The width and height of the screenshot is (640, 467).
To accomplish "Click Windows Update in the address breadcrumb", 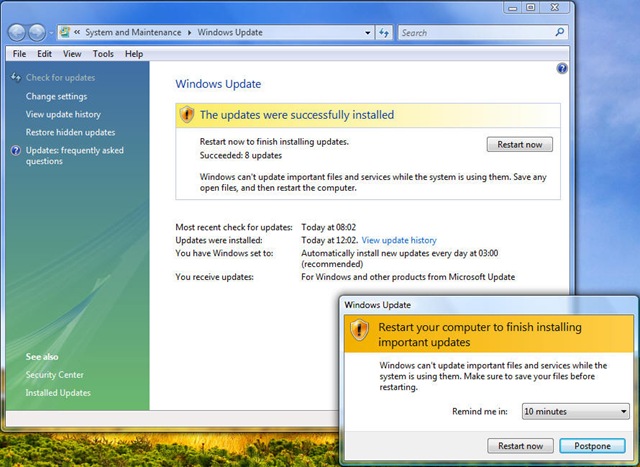I will pyautogui.click(x=230, y=32).
